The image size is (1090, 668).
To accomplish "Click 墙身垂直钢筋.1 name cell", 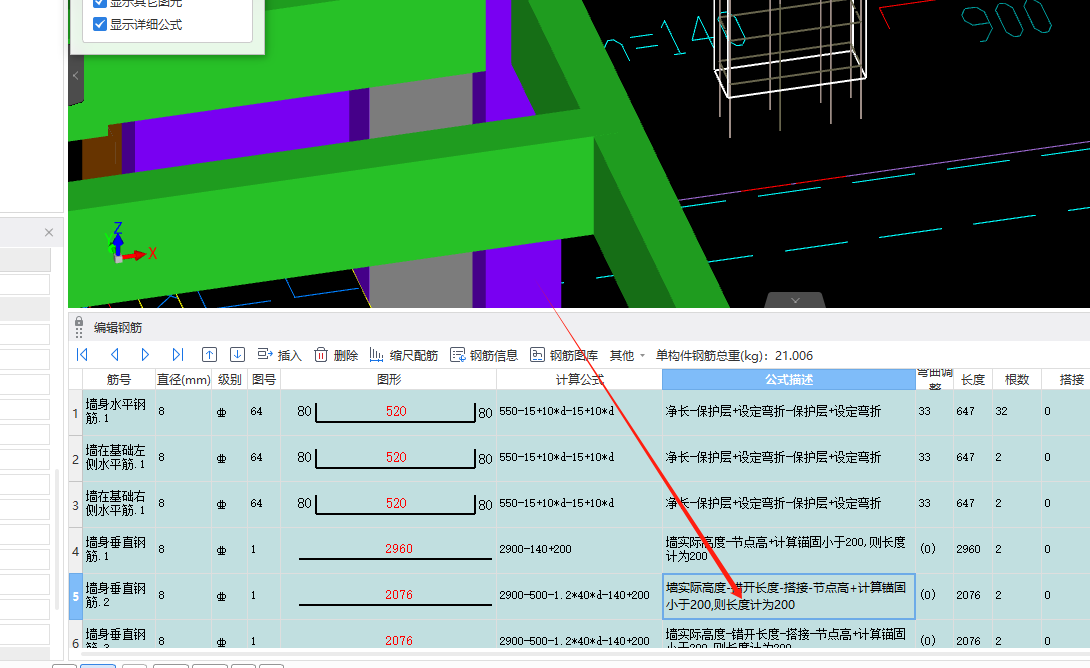I will tap(119, 550).
